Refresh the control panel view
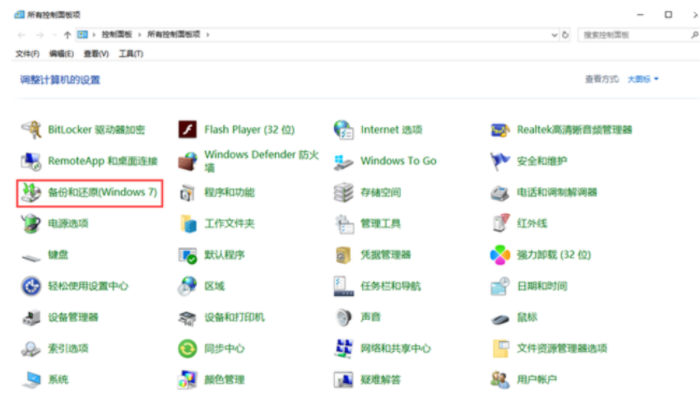The image size is (700, 400). tap(565, 35)
